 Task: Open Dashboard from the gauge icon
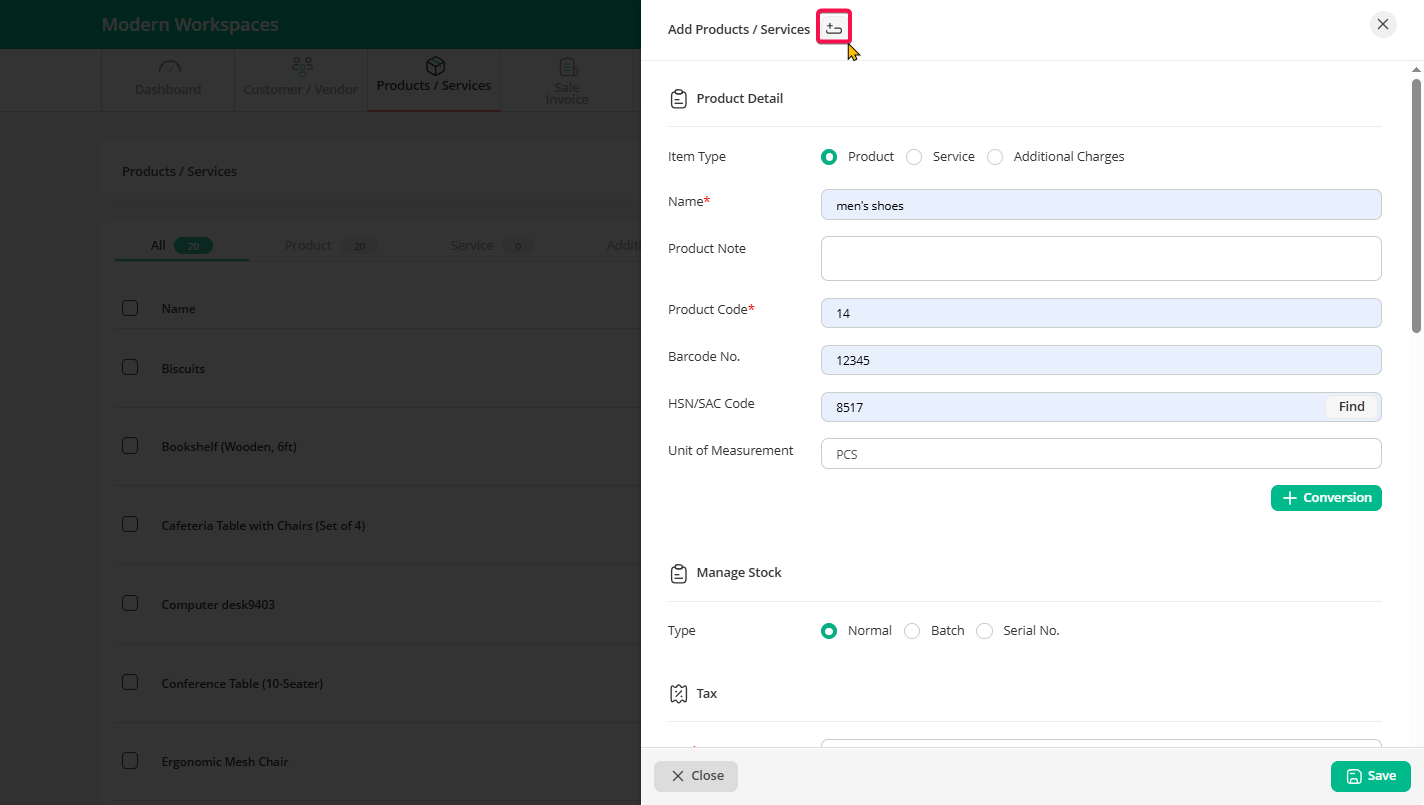pyautogui.click(x=169, y=67)
